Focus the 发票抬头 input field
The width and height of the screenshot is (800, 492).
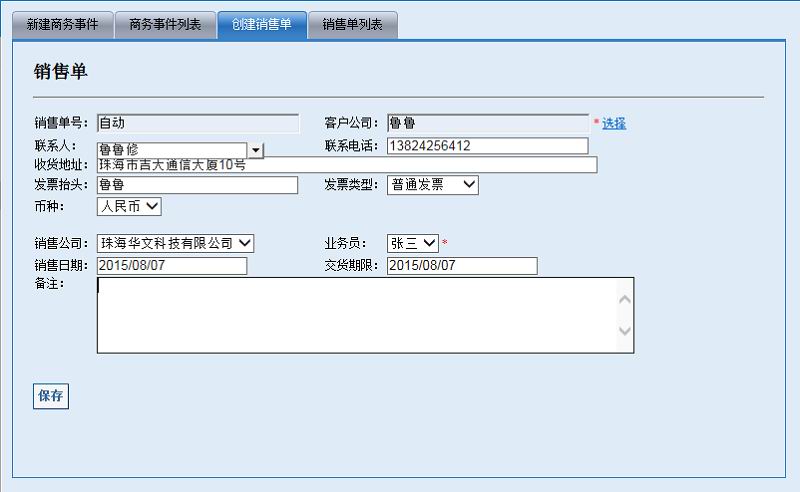pyautogui.click(x=197, y=185)
